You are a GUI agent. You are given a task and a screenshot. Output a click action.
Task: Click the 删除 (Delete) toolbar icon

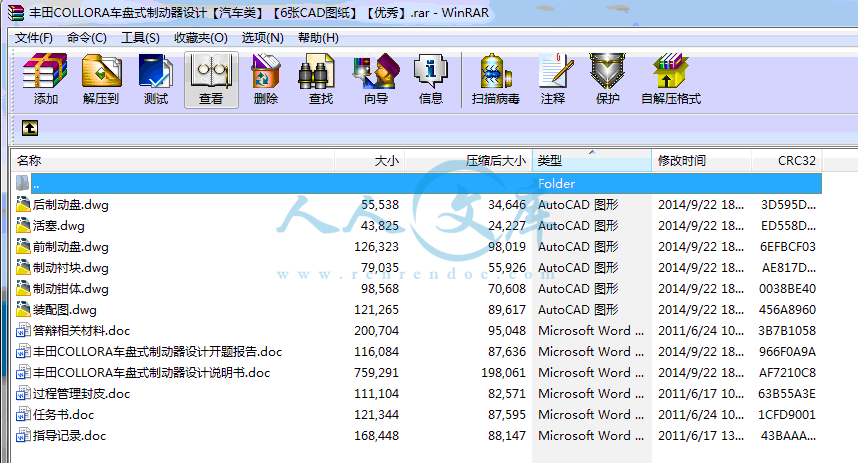point(266,71)
